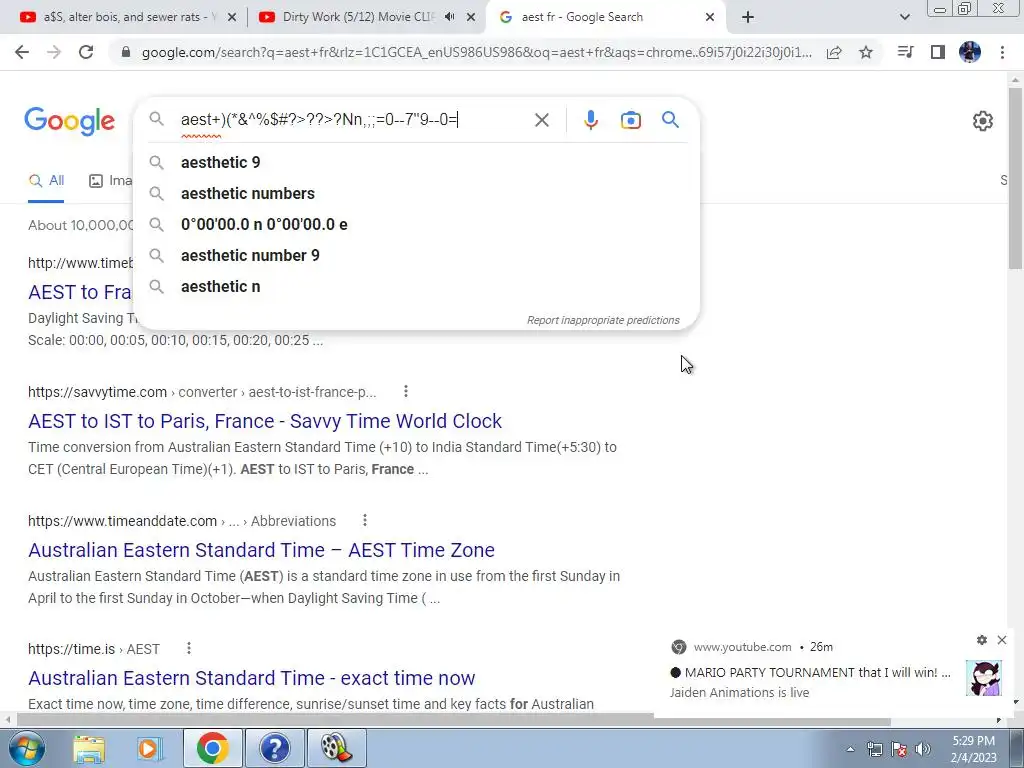Start voice search with the microphone icon
Screen dimensions: 1024x768
point(591,120)
